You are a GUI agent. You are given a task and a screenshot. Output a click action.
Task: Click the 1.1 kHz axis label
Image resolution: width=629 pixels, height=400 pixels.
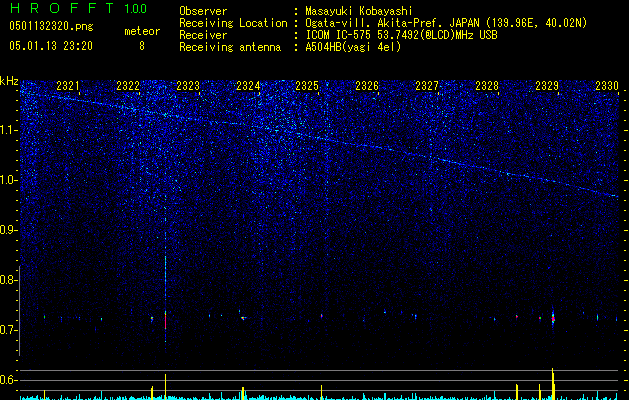coord(8,130)
